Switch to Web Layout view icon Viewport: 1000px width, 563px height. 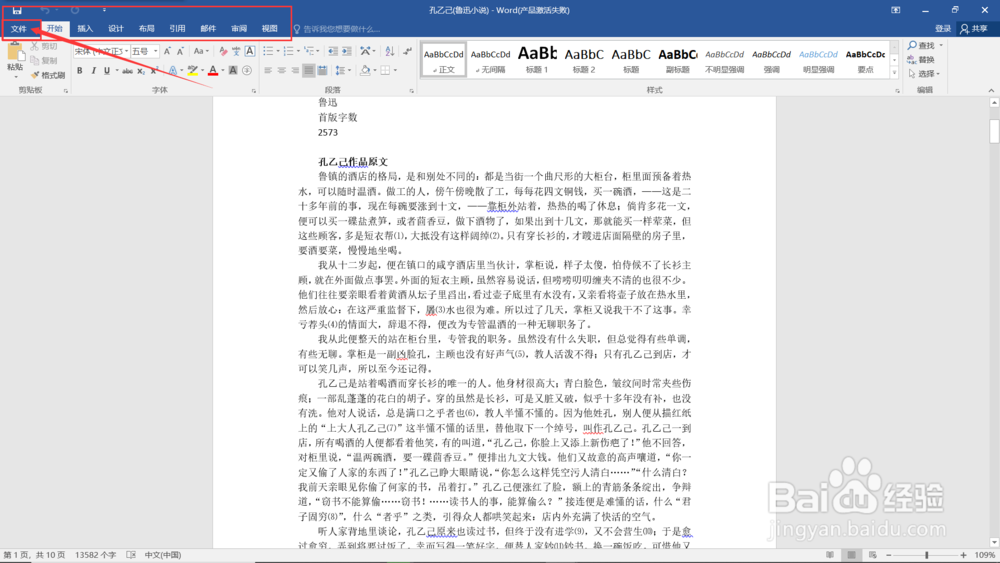pyautogui.click(x=872, y=555)
